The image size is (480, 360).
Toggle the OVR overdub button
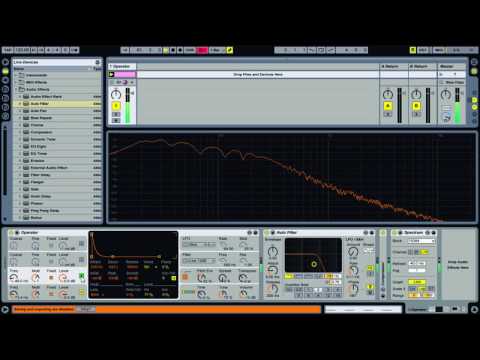tap(189, 50)
